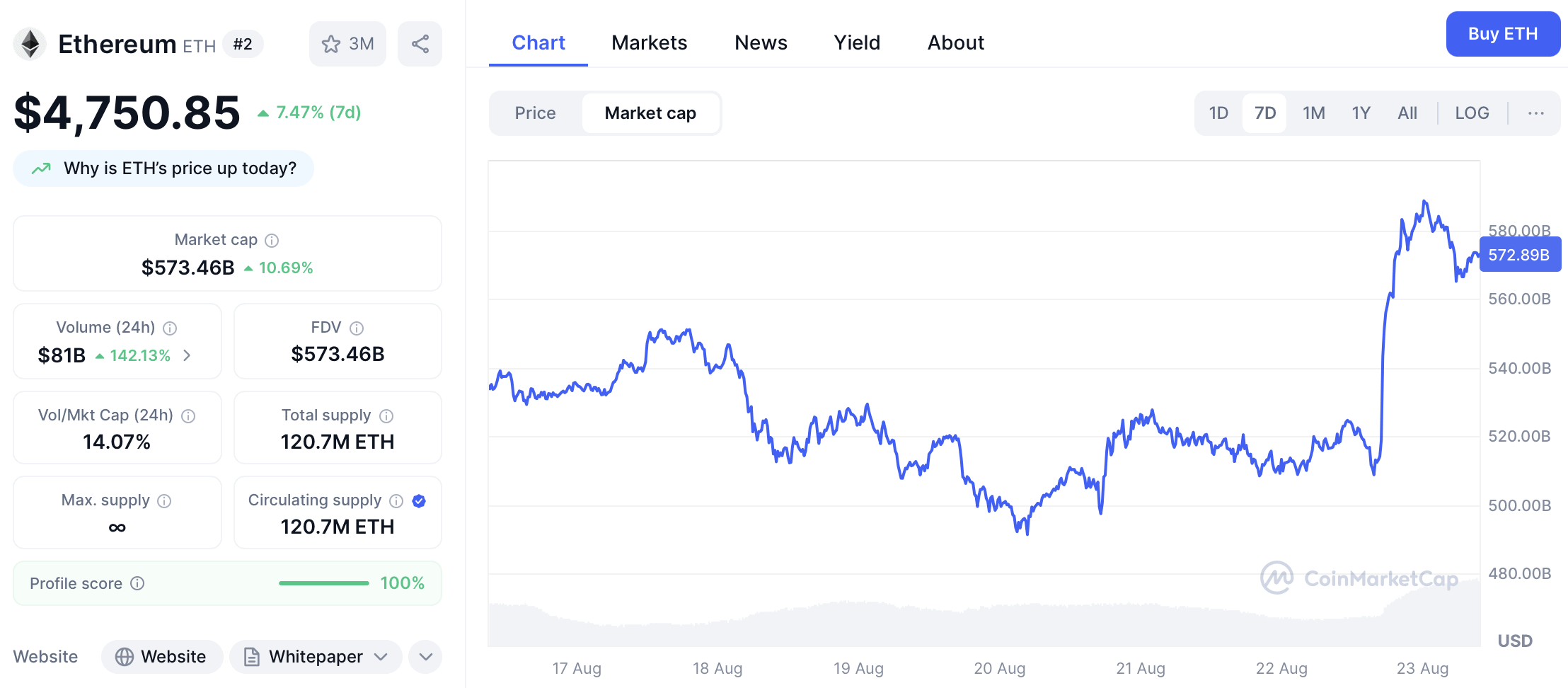Click the Profile score progress bar

point(324,583)
